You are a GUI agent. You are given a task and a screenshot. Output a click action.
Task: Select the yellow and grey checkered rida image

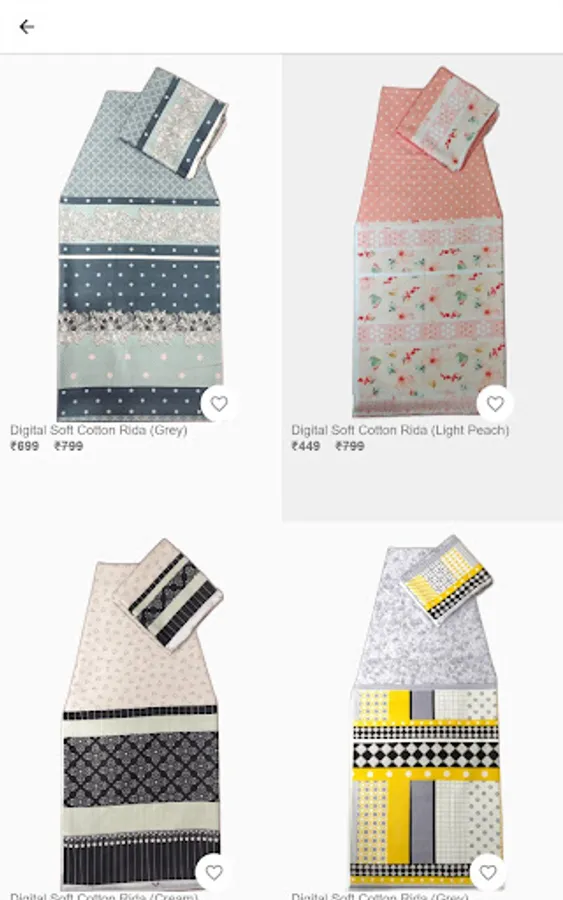[425, 712]
